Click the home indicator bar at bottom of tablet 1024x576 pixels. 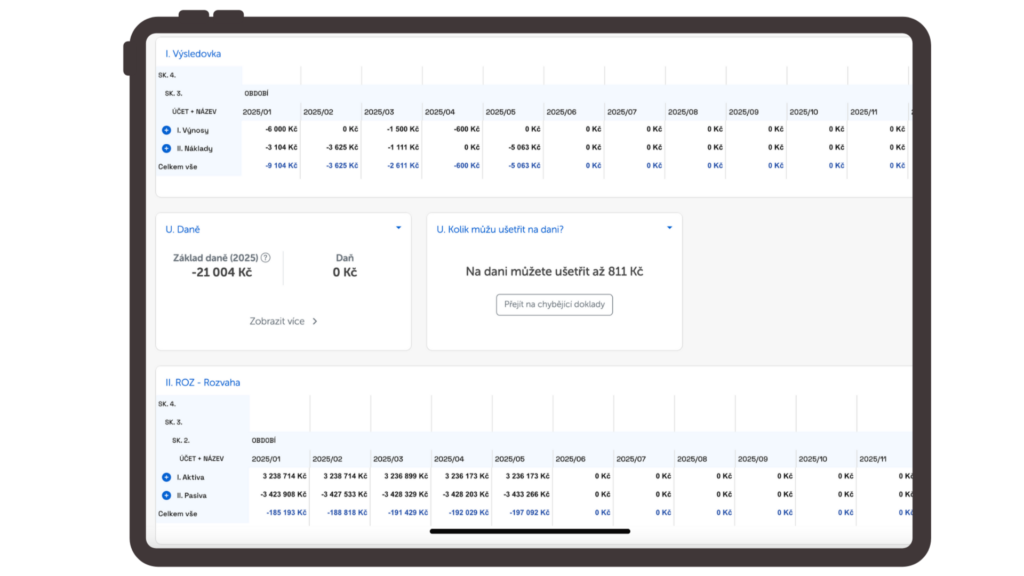530,532
